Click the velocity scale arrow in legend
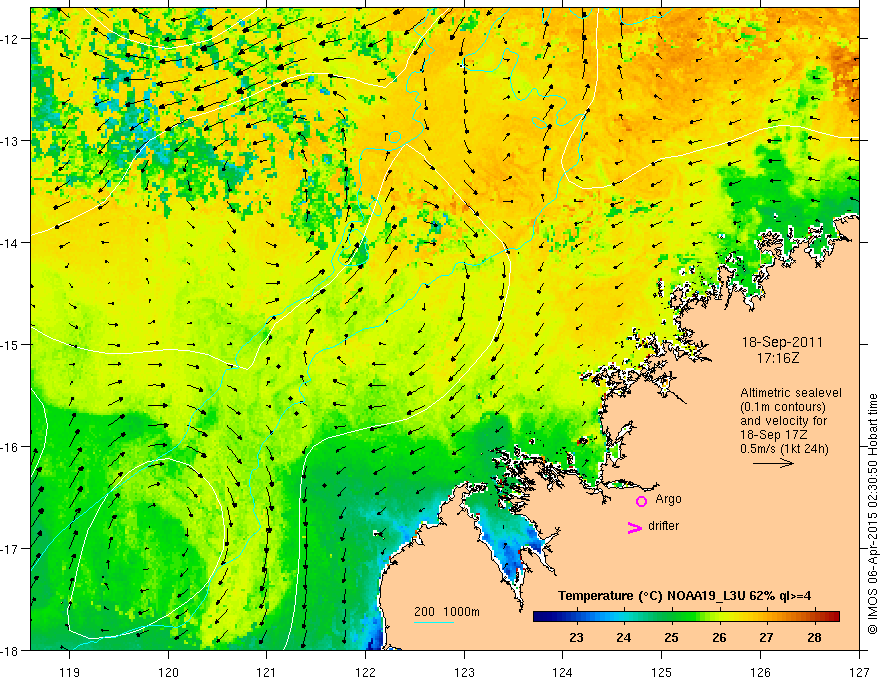Screen dimensions: 880x680 tap(773, 463)
